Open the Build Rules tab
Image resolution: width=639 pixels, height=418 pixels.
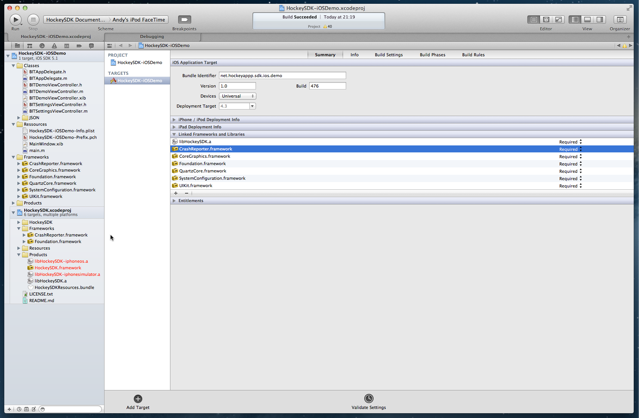tap(473, 55)
